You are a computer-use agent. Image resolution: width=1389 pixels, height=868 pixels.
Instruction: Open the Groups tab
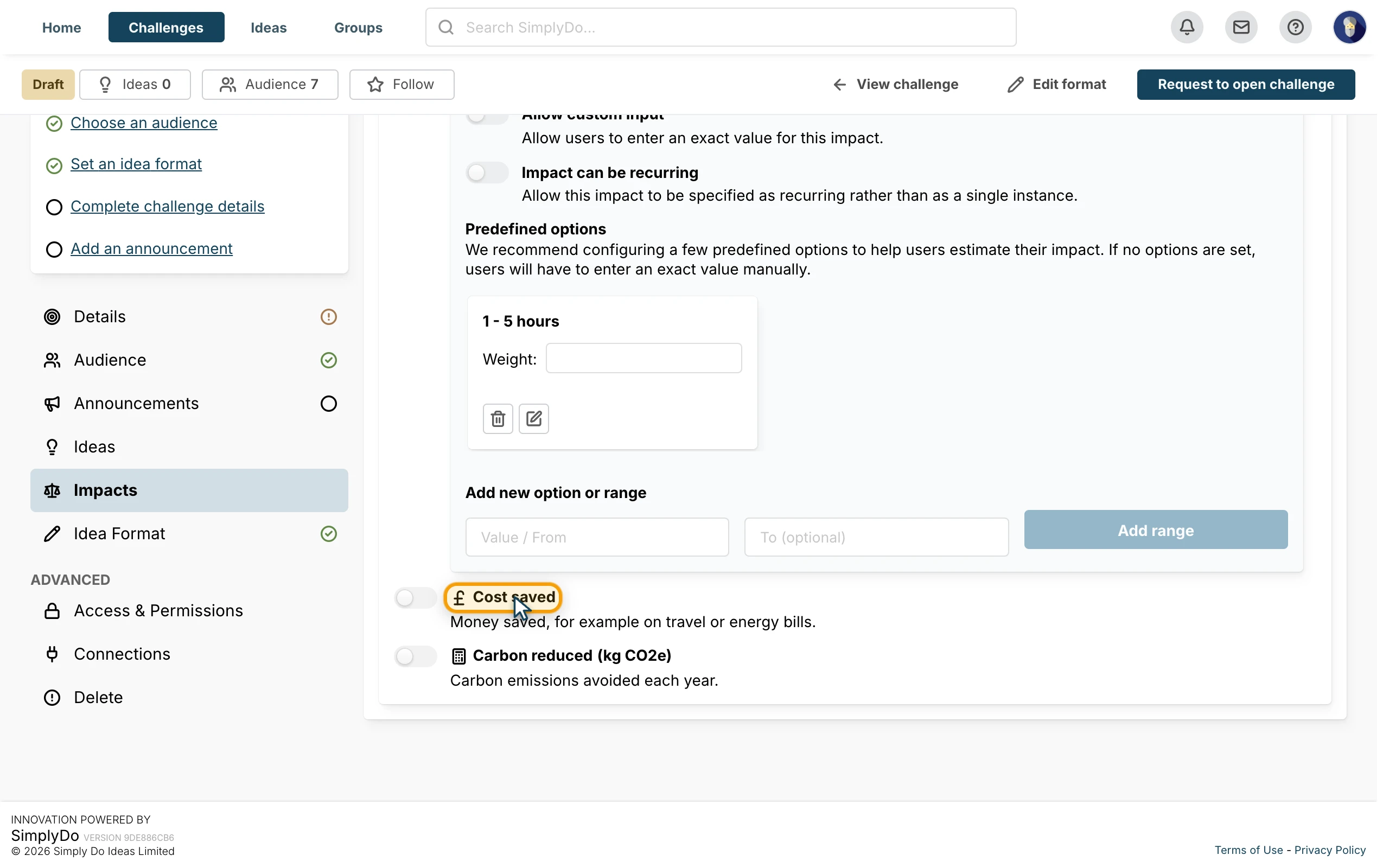pyautogui.click(x=358, y=27)
